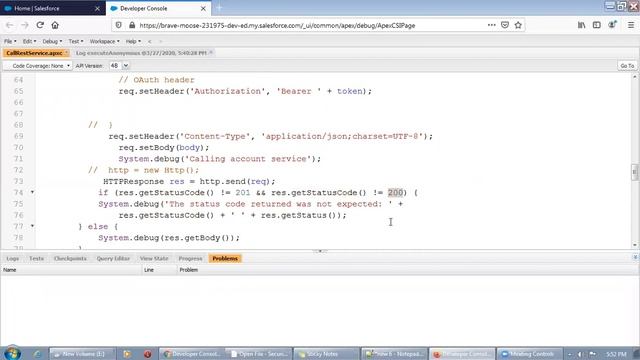The image size is (640, 360).
Task: Launch Internet Explorer from the taskbar
Action: tap(37, 354)
